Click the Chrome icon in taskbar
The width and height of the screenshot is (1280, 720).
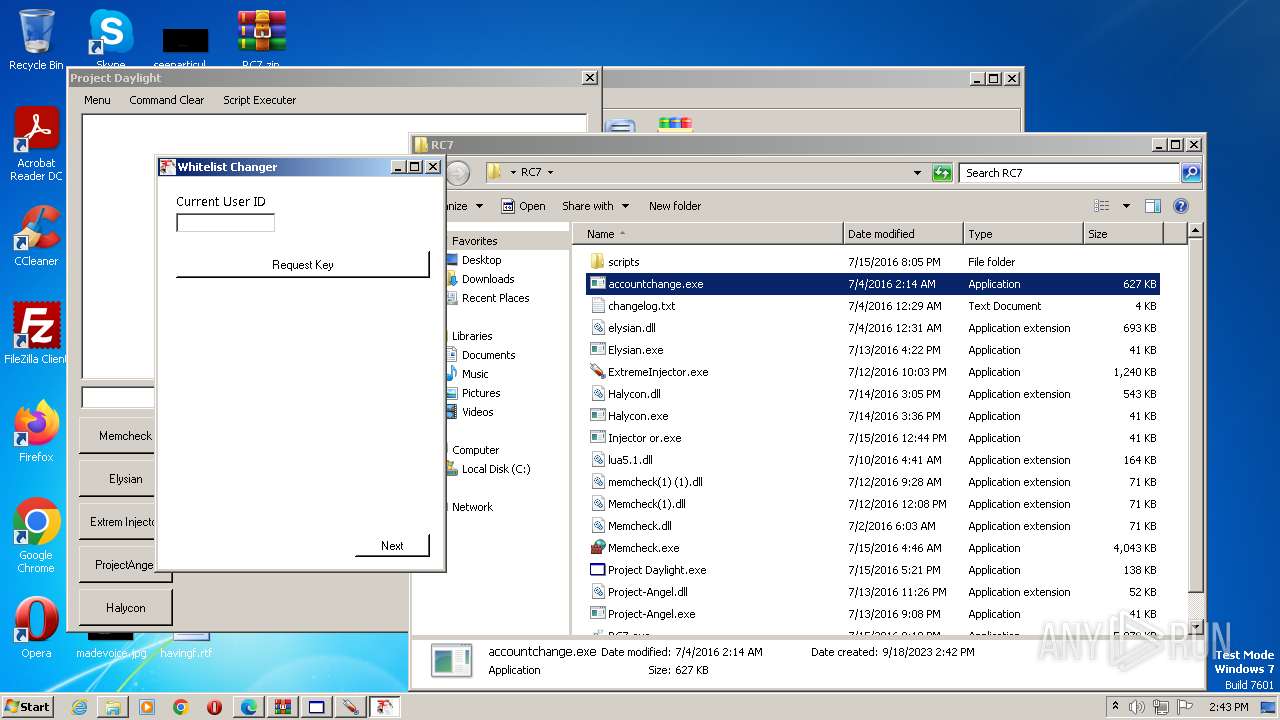pyautogui.click(x=181, y=707)
